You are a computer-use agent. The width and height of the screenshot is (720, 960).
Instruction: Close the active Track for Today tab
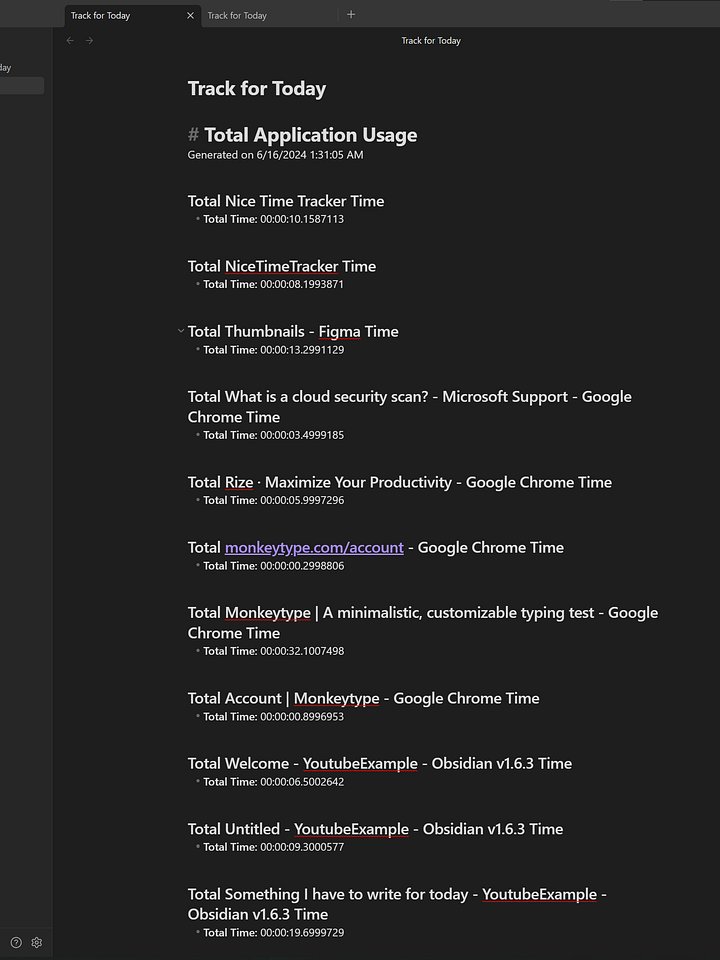pos(191,16)
